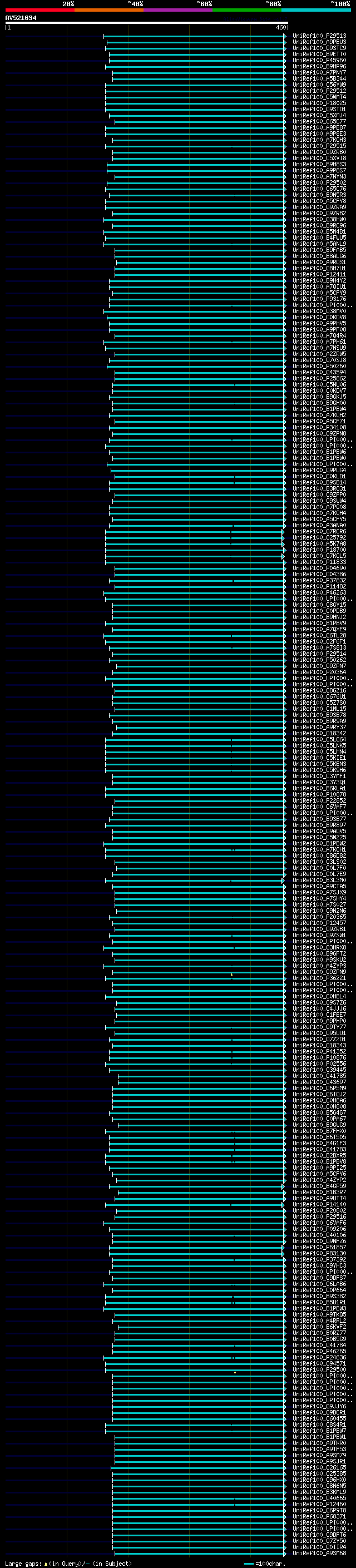Open hit UniRef100_P45960
This screenshot has height=1568, width=356.
(319, 60)
